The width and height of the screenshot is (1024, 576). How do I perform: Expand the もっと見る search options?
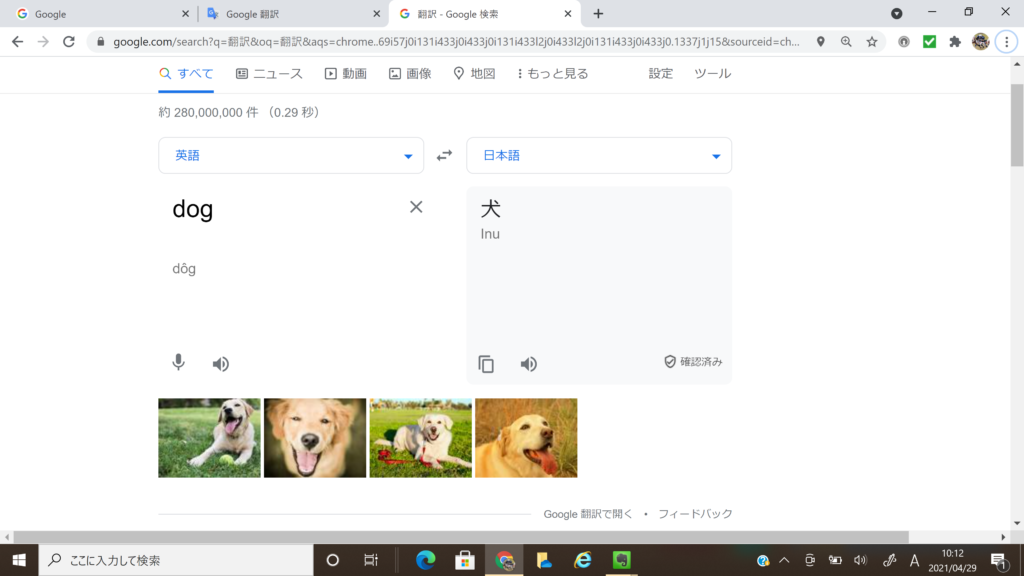[x=552, y=74]
